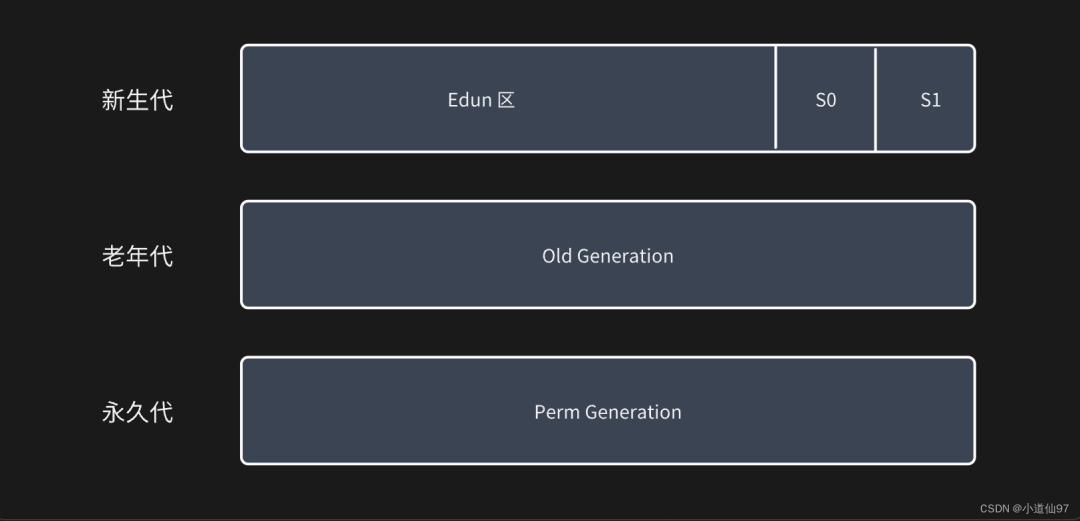Click the 永久代 label
The width and height of the screenshot is (1080, 521).
point(137,412)
